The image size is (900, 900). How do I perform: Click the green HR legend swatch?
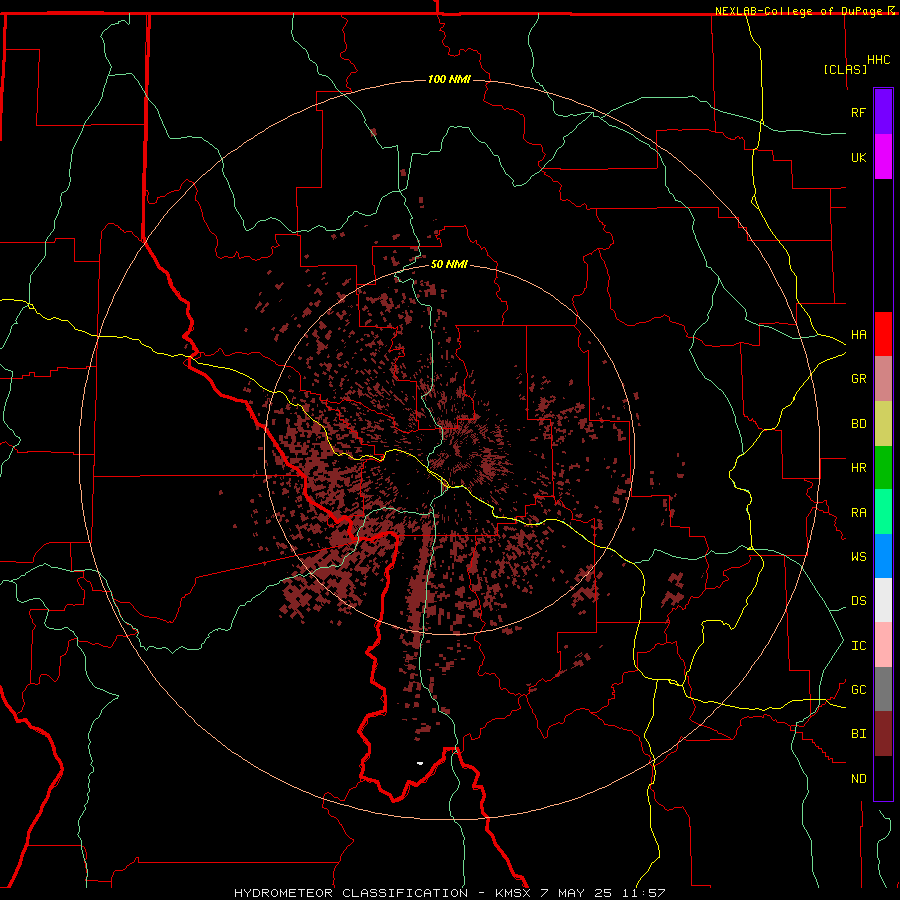(x=883, y=468)
